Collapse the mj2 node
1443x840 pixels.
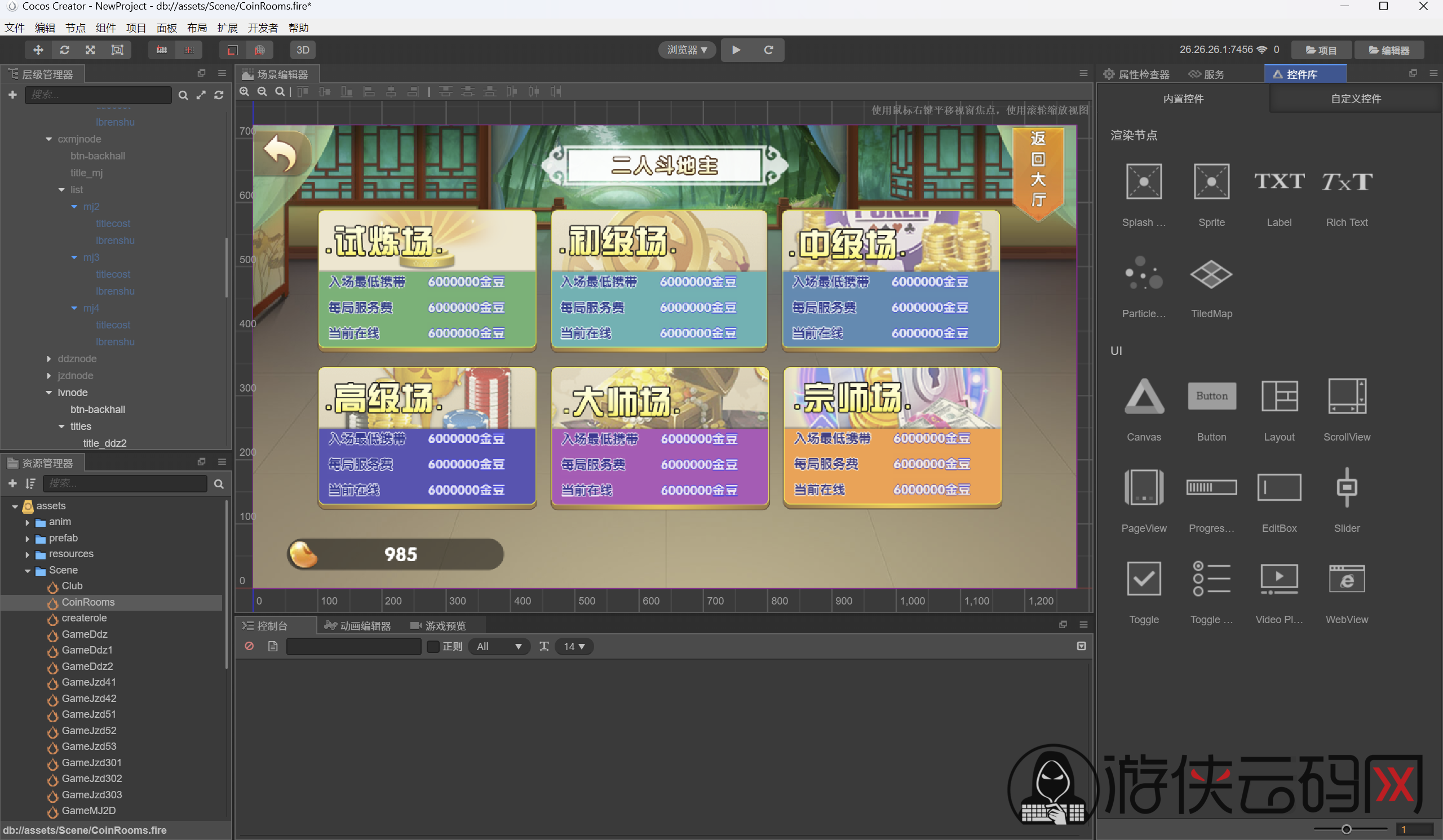(74, 207)
